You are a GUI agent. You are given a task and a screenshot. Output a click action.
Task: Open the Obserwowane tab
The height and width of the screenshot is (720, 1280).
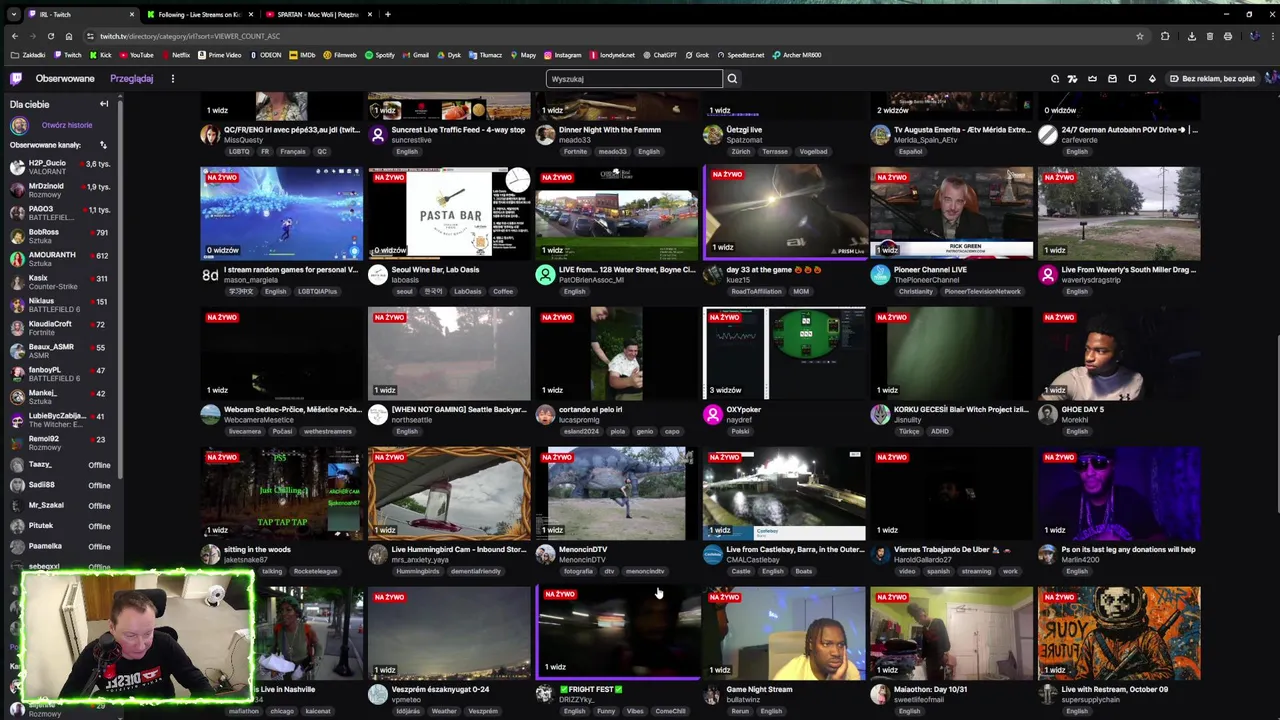click(x=65, y=79)
